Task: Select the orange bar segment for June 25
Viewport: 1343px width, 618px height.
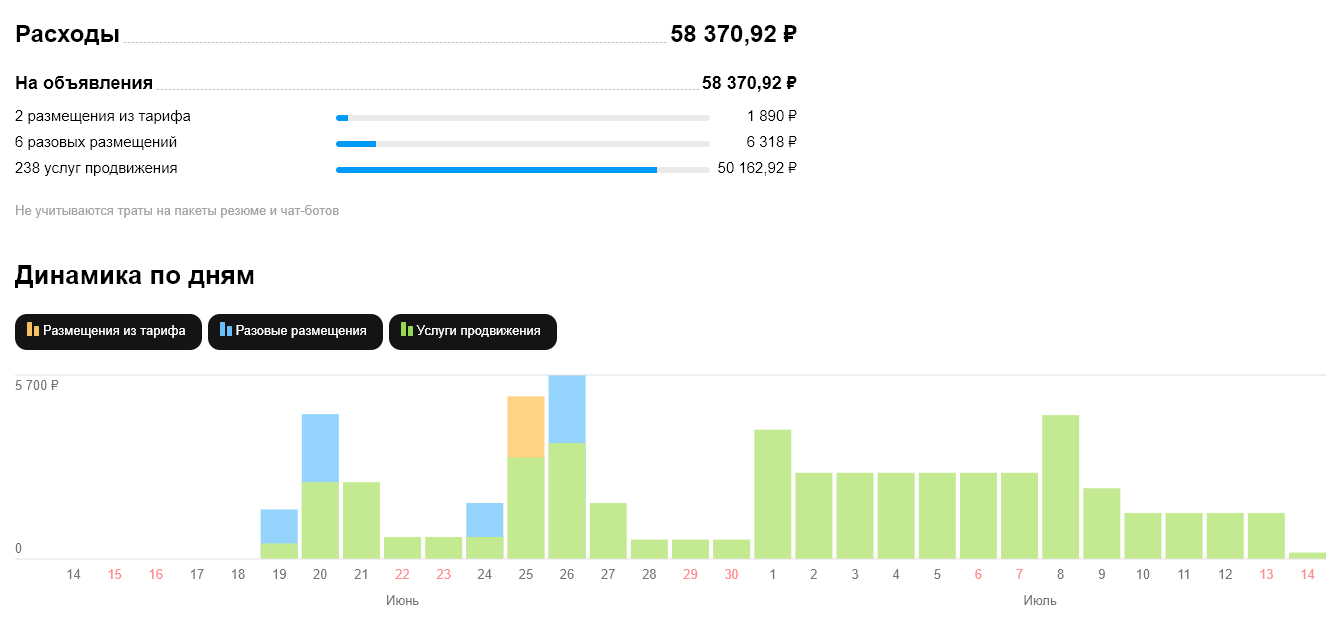Action: click(x=526, y=427)
